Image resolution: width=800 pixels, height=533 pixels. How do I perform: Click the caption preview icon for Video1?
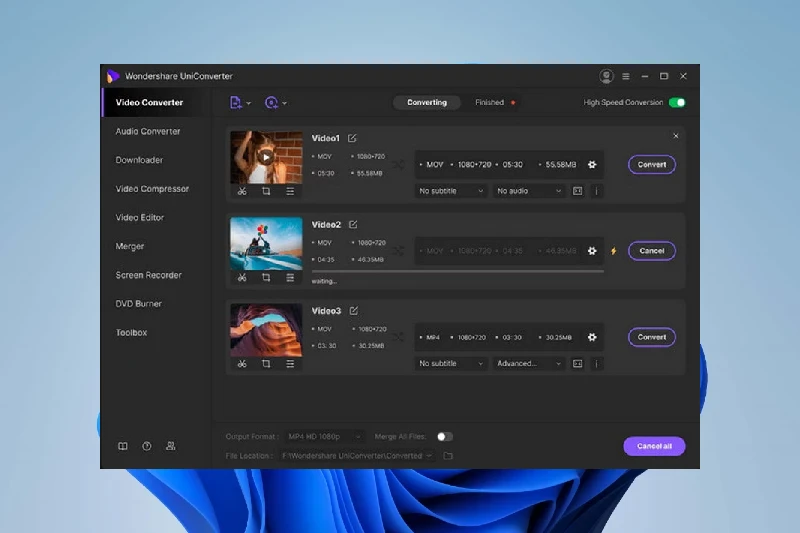coord(578,191)
